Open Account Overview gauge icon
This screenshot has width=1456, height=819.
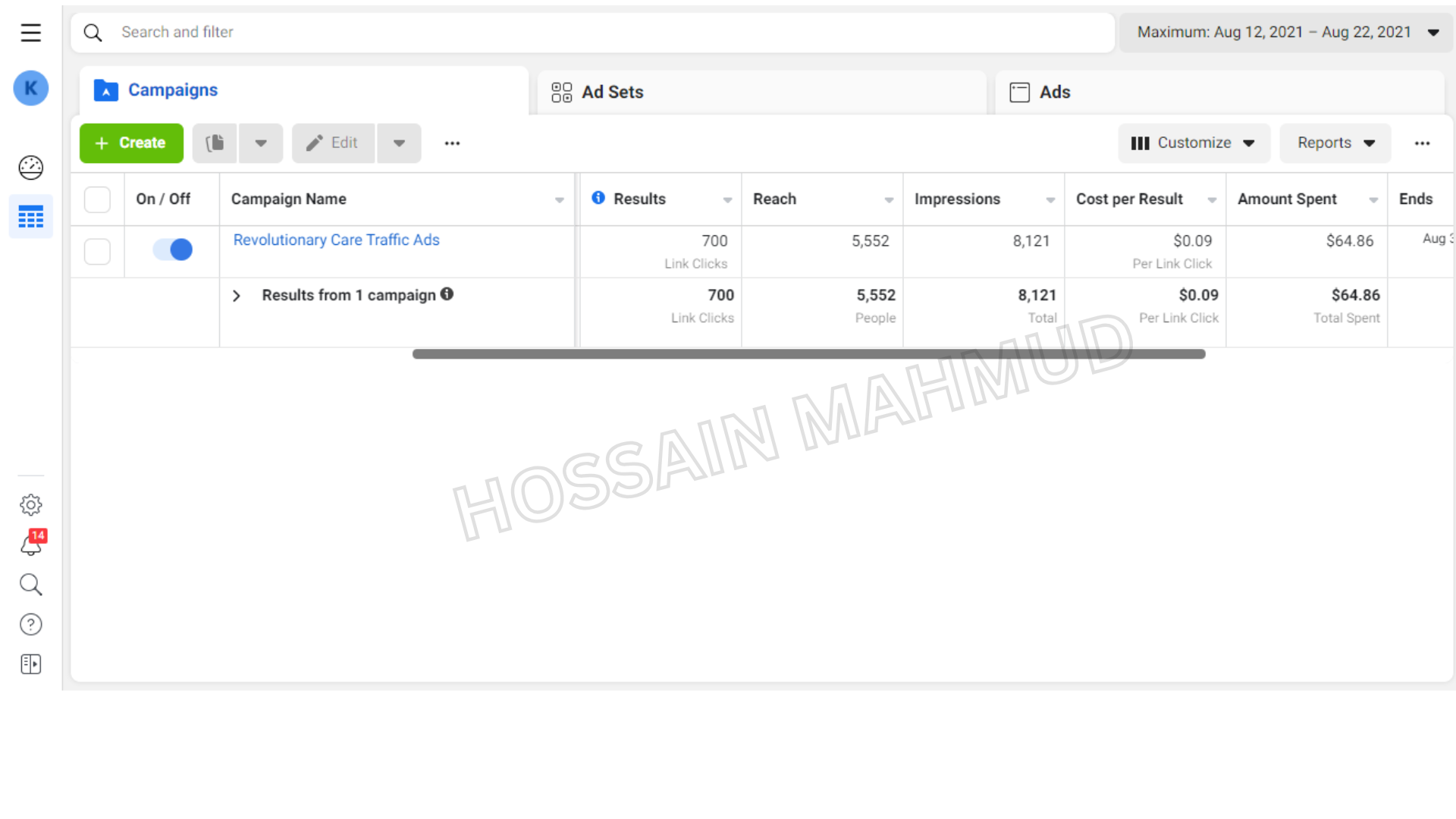pyautogui.click(x=31, y=168)
